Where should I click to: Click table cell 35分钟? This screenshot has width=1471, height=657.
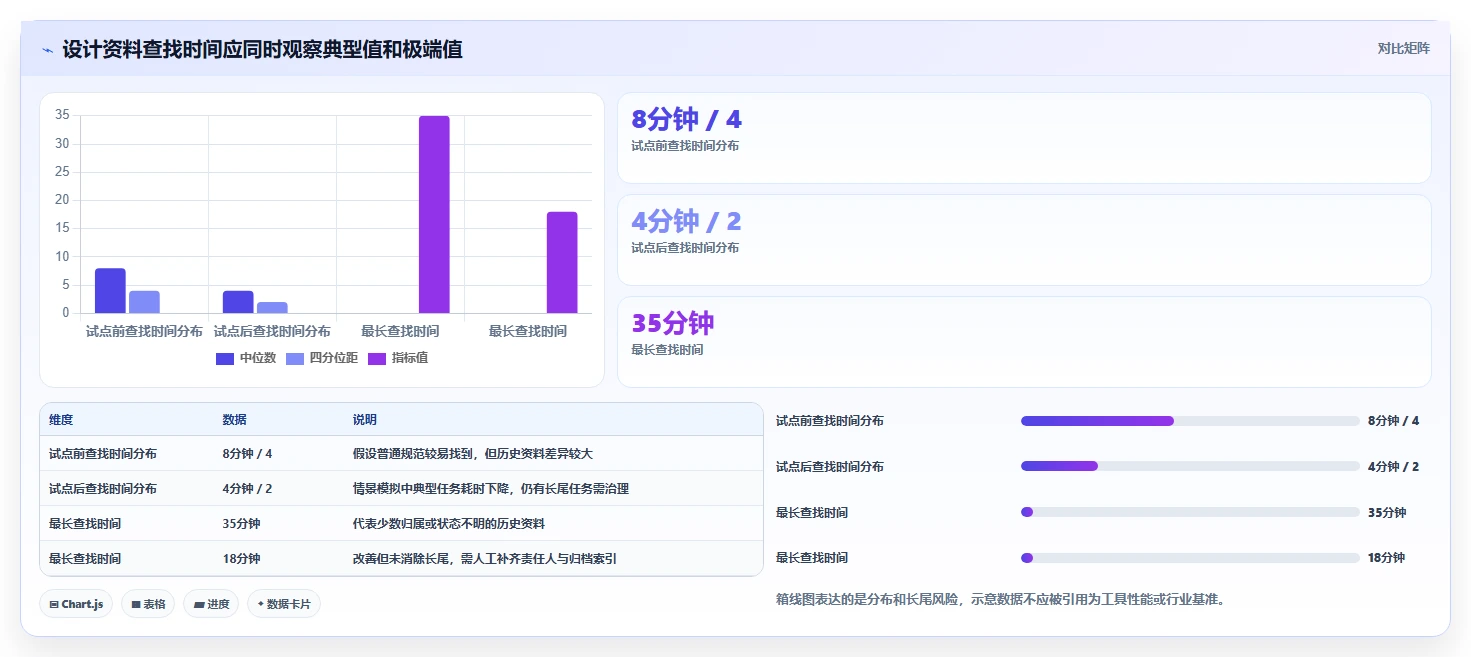point(241,524)
